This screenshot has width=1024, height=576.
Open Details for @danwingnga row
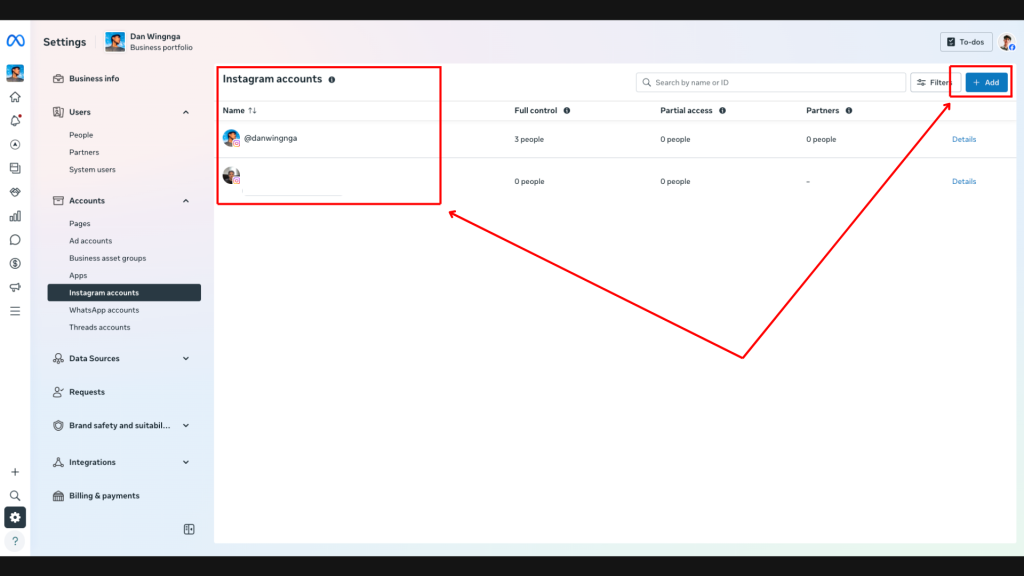click(964, 139)
